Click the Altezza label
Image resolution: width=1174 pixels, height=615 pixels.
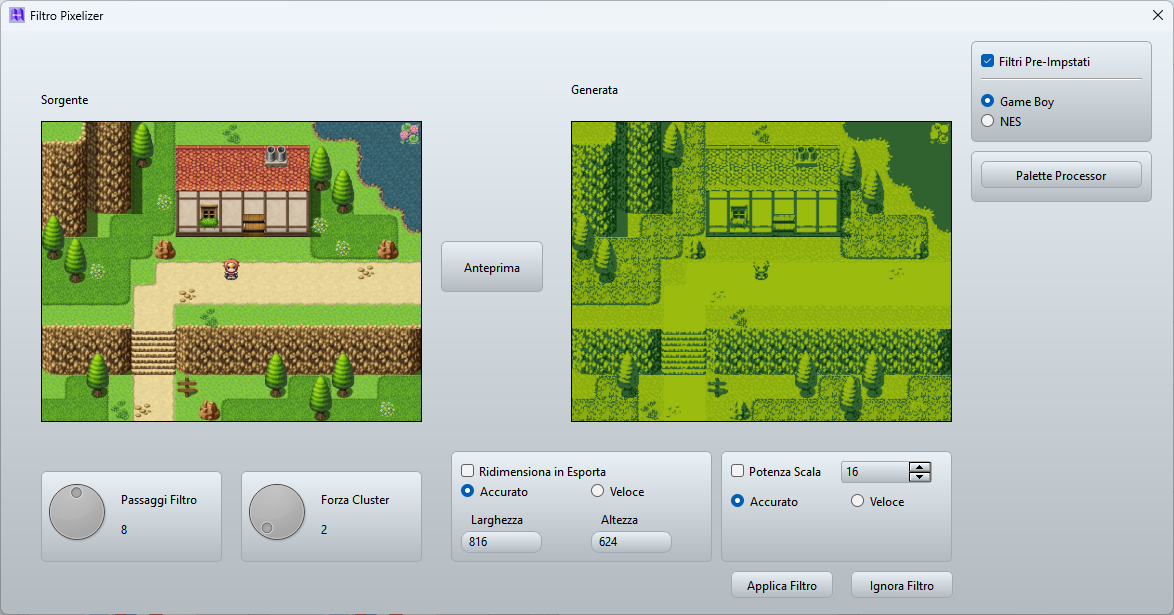point(619,520)
